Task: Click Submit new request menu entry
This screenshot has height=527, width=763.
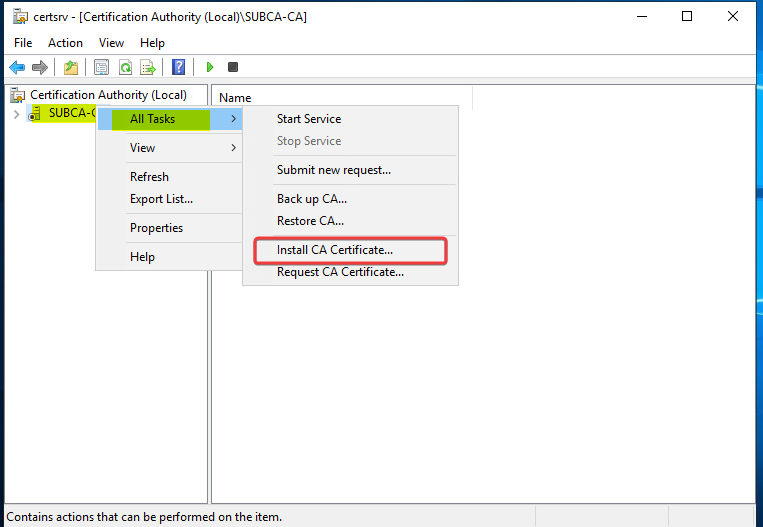Action: pyautogui.click(x=334, y=170)
